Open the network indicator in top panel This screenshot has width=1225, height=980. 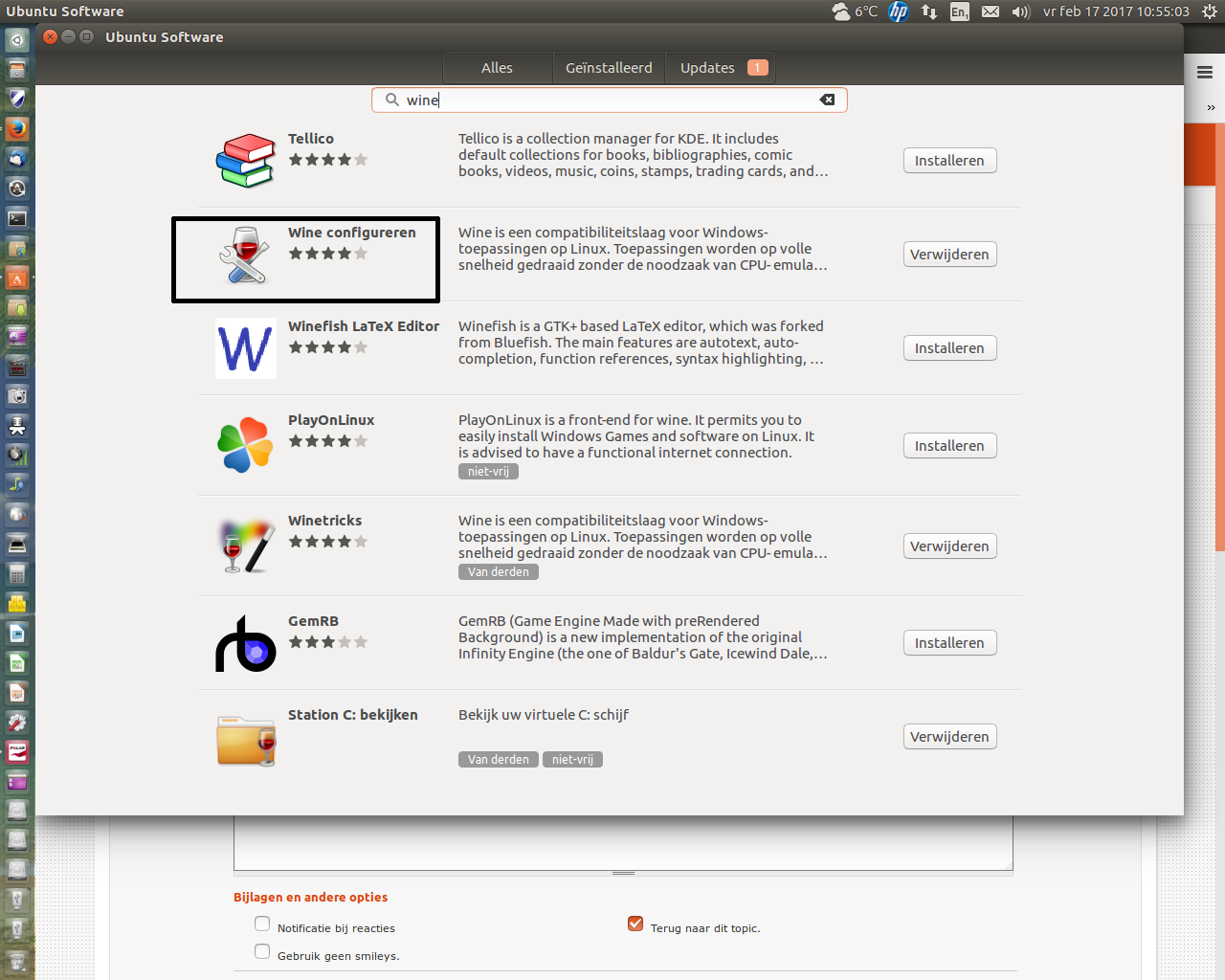[929, 11]
